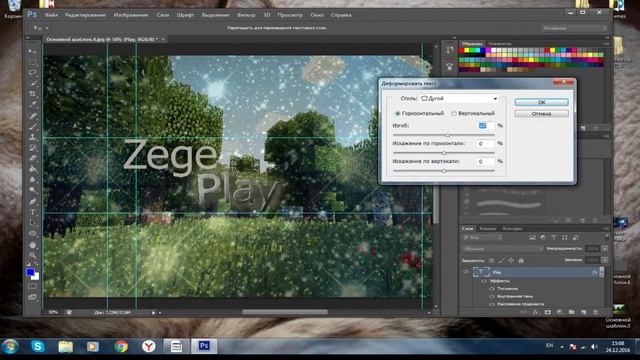Screen dimensions: 640x360
Task: Toggle visibility of Эффекты effects group
Action: pos(484,281)
